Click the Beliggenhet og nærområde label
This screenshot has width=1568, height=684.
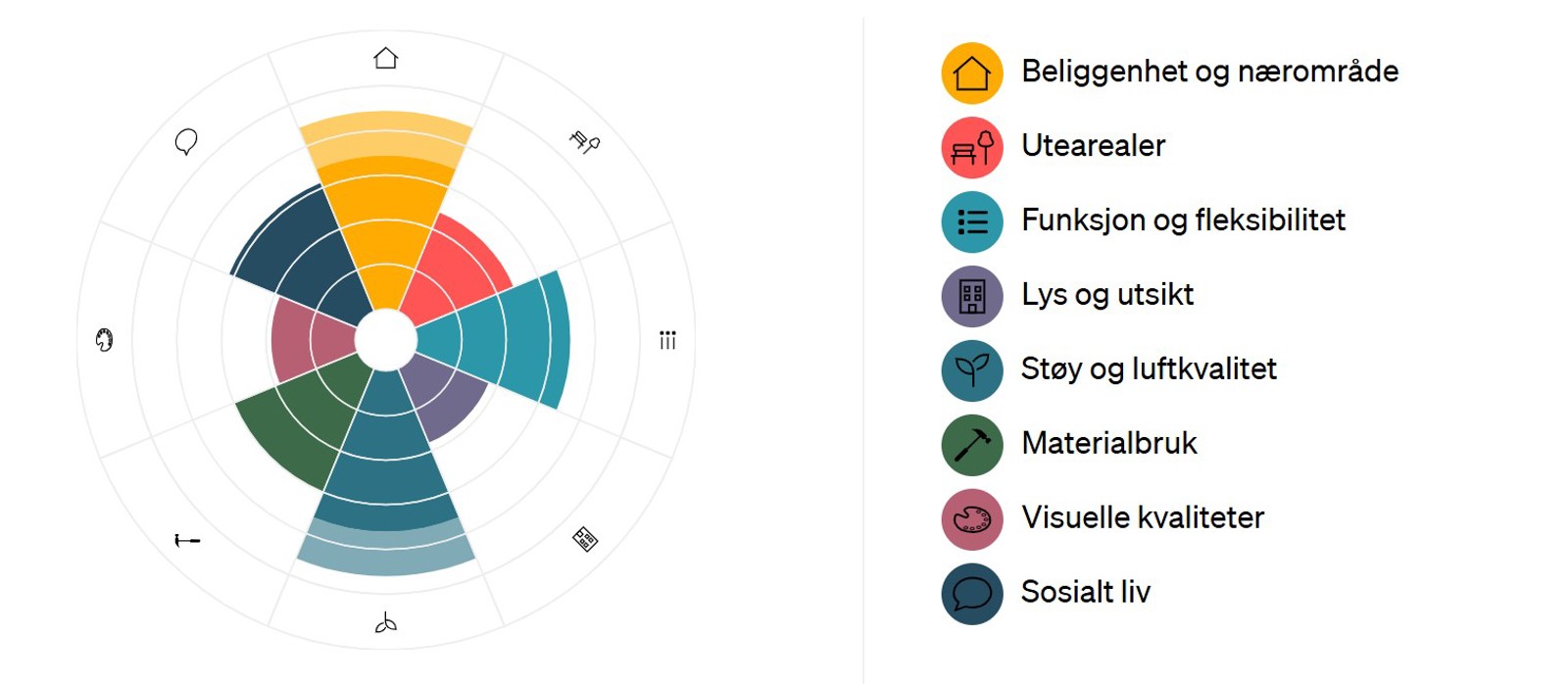(x=1209, y=72)
